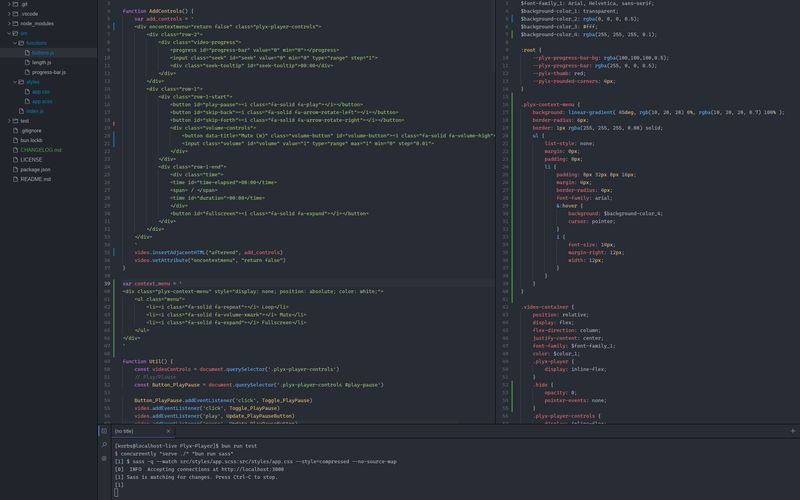Click the folder icon beside node_modules
The height and width of the screenshot is (500, 800).
[x=15, y=23]
